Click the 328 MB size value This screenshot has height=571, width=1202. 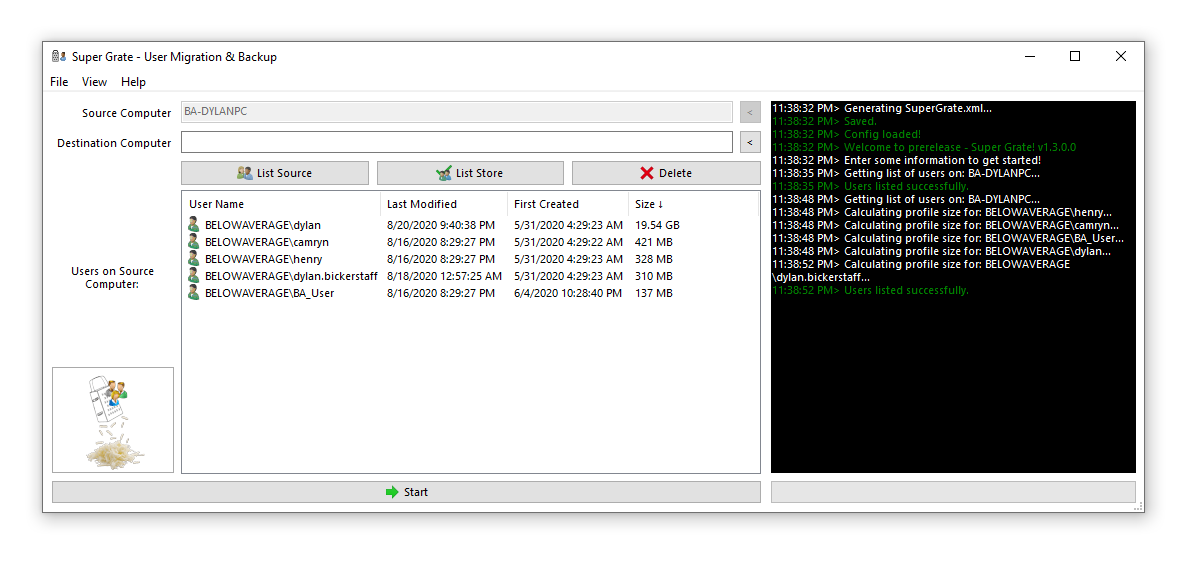point(654,259)
